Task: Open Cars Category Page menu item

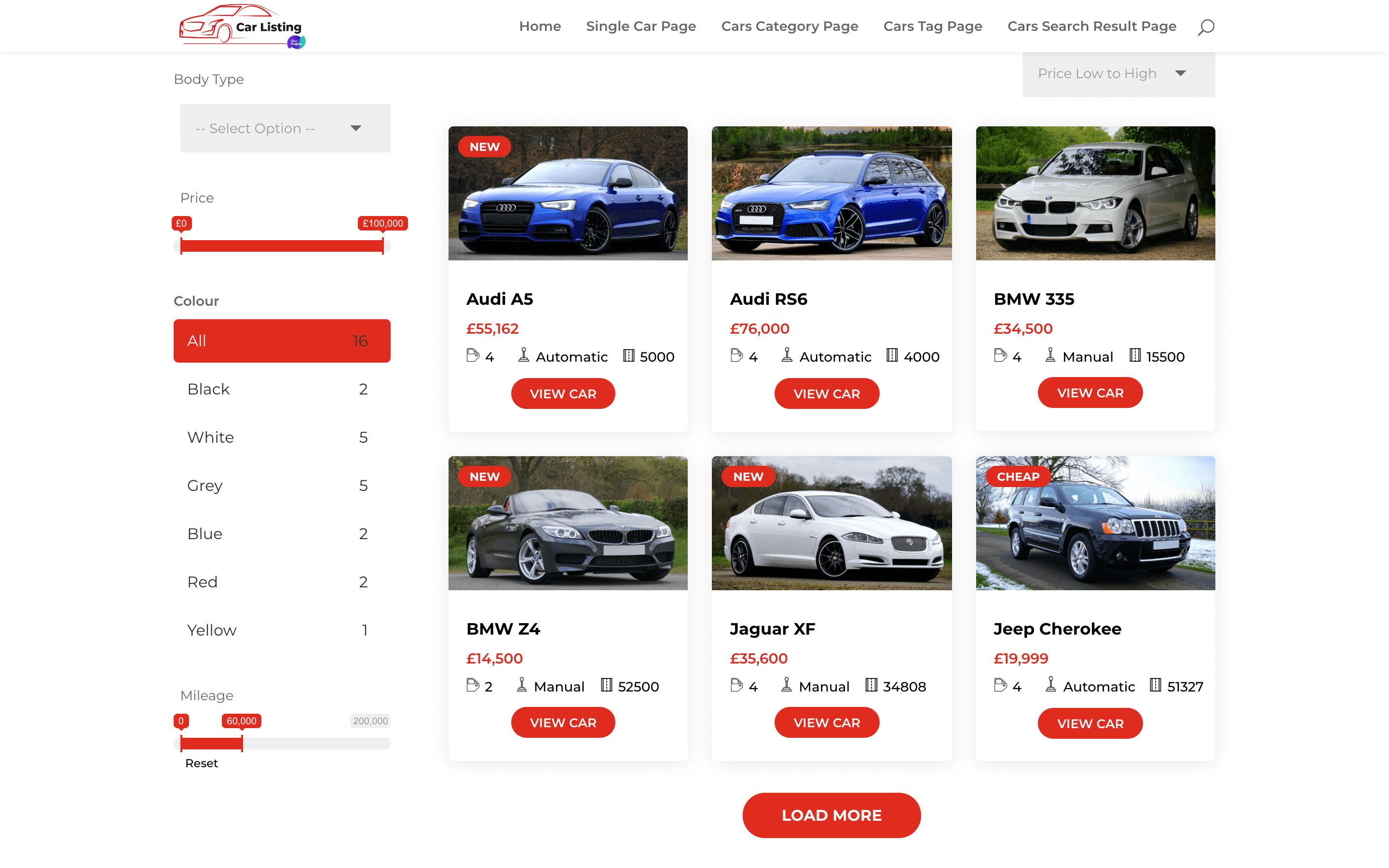Action: [789, 27]
